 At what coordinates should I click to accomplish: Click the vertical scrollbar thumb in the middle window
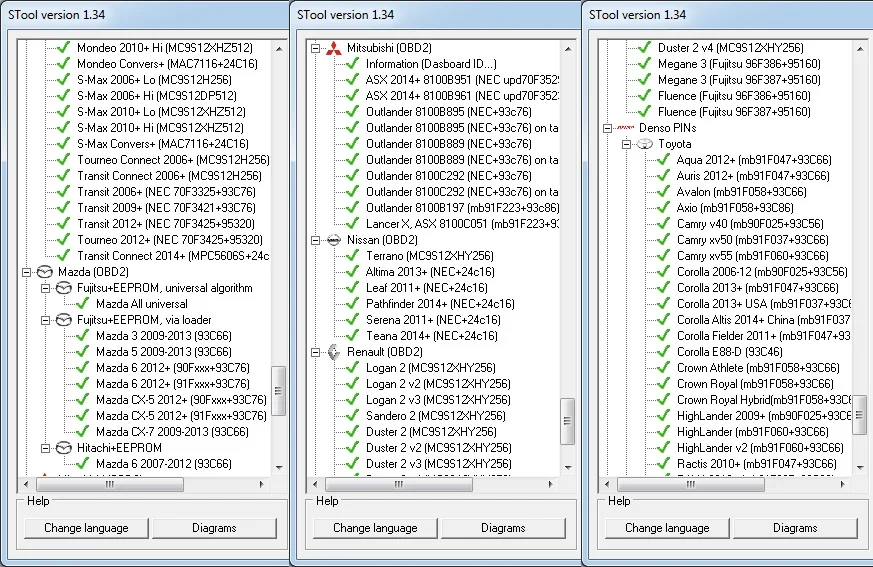[x=567, y=421]
